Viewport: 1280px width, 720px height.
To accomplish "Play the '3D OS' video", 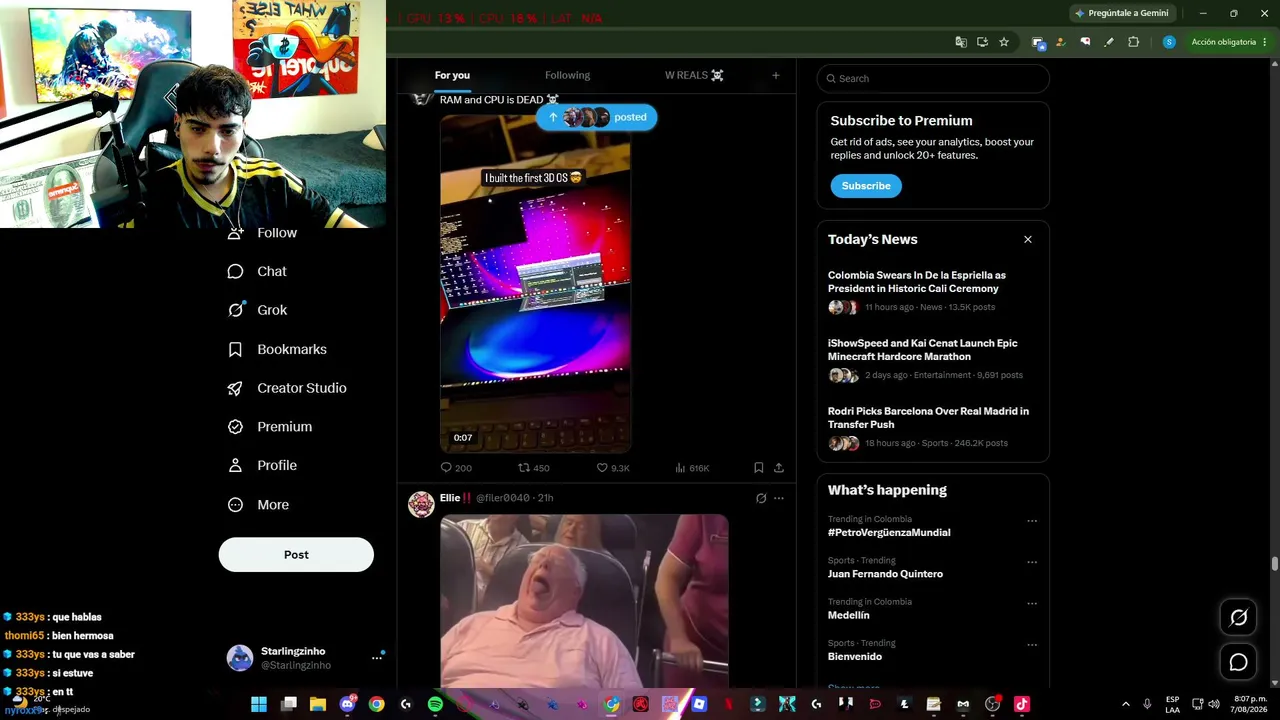I will point(535,284).
